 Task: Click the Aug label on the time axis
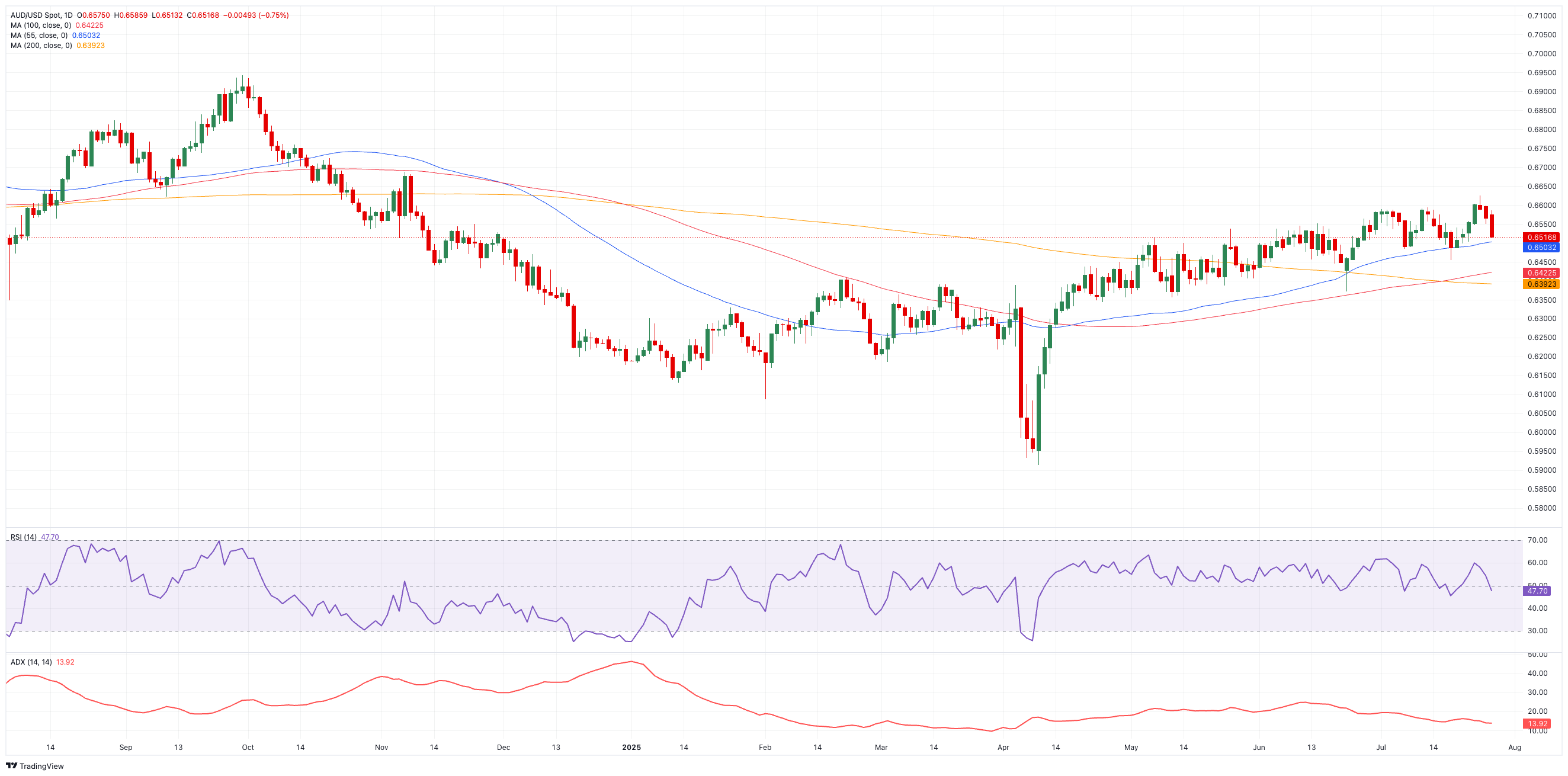[x=1515, y=748]
